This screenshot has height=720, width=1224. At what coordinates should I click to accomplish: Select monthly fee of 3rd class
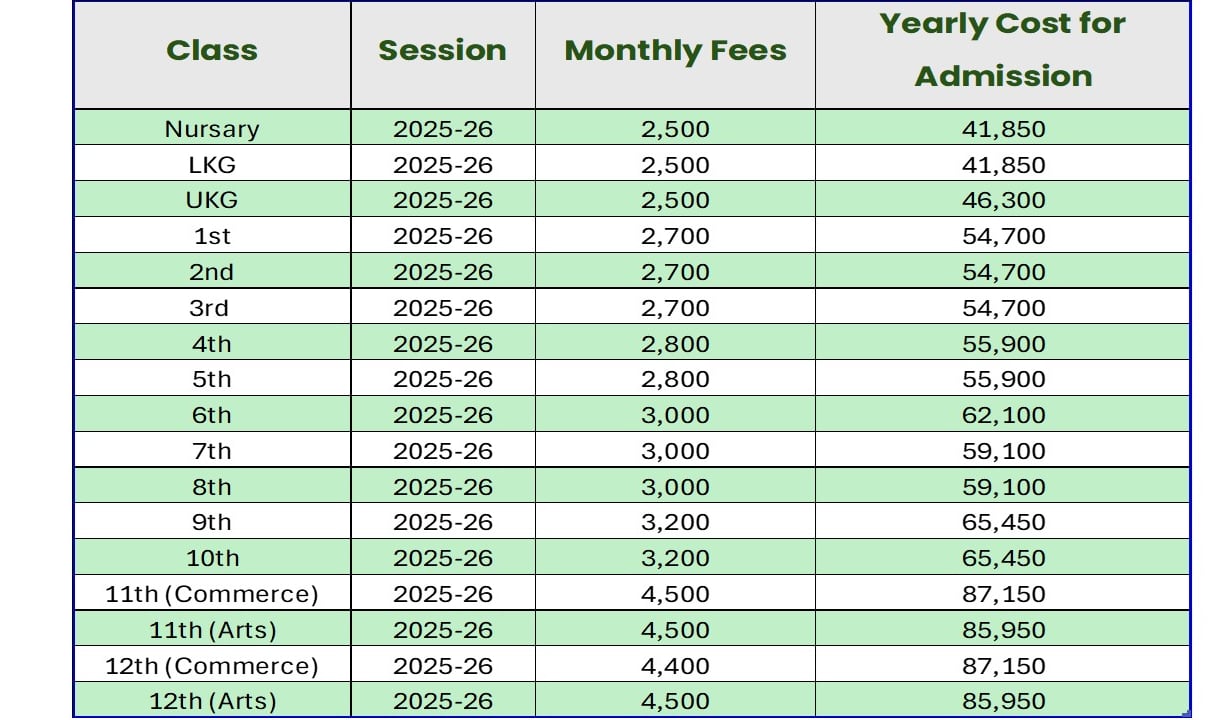point(675,308)
